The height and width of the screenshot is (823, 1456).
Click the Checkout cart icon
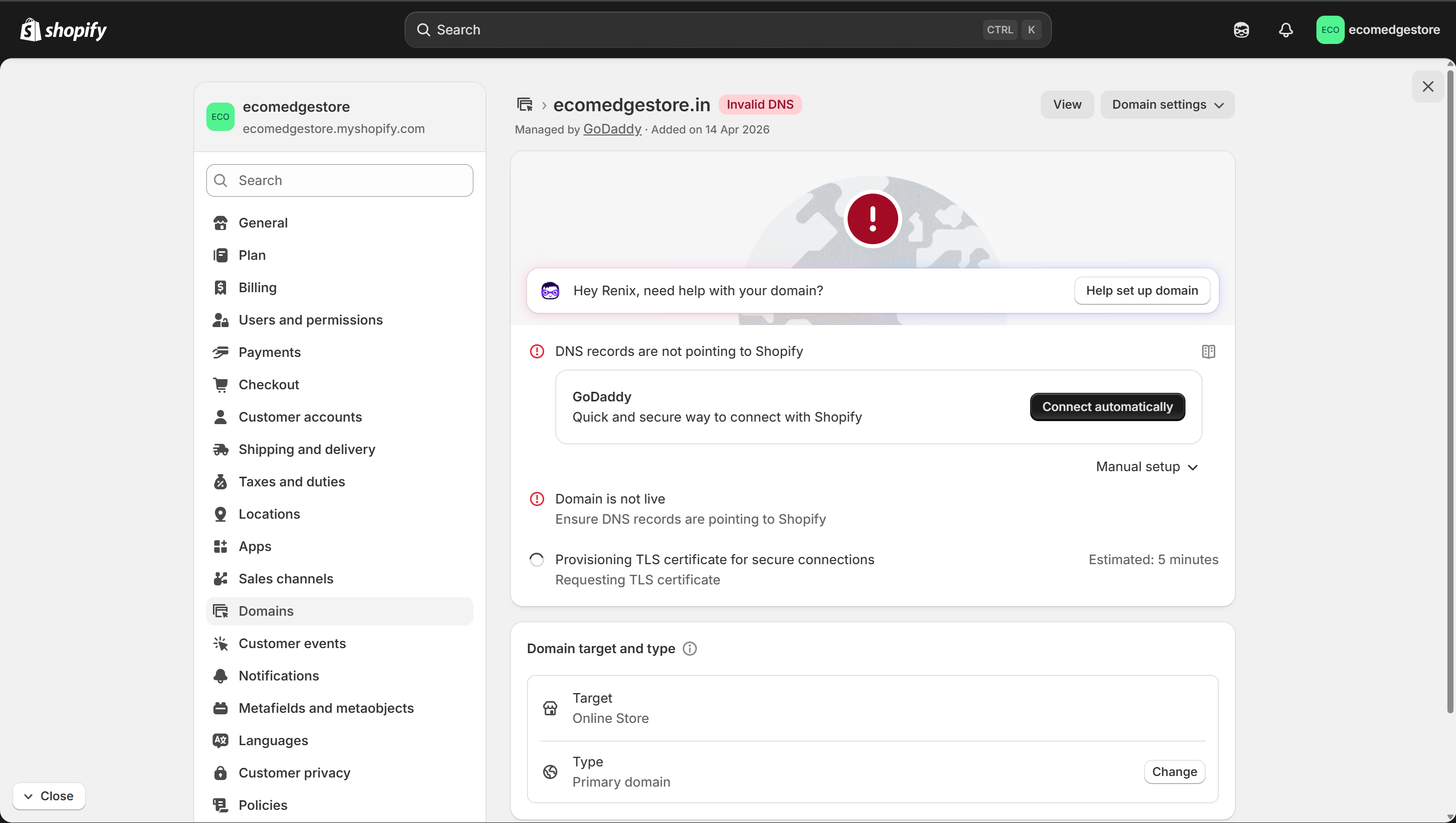coord(220,384)
